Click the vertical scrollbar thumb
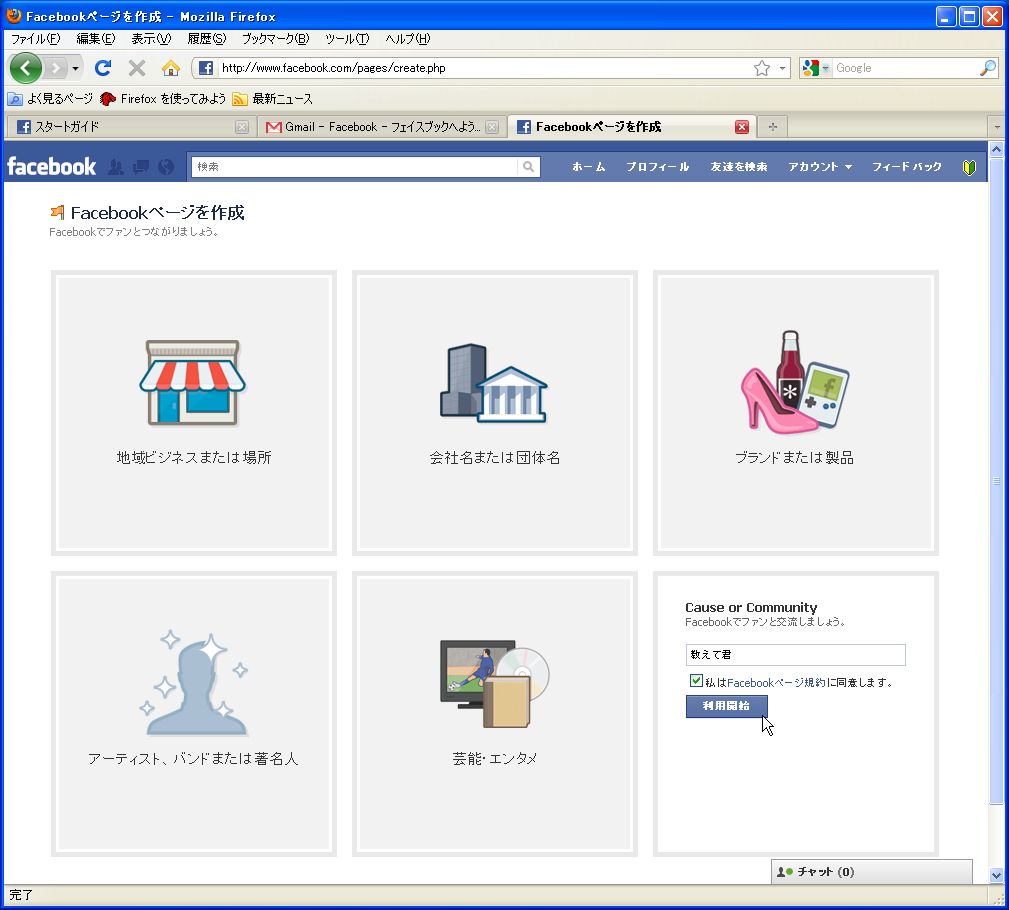 pyautogui.click(x=997, y=481)
